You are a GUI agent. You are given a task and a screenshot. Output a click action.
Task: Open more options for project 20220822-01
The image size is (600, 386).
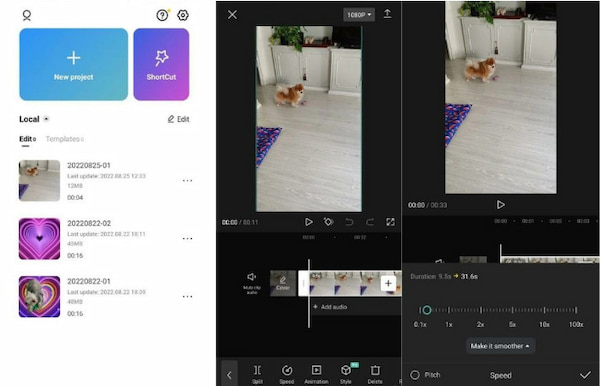(x=188, y=296)
